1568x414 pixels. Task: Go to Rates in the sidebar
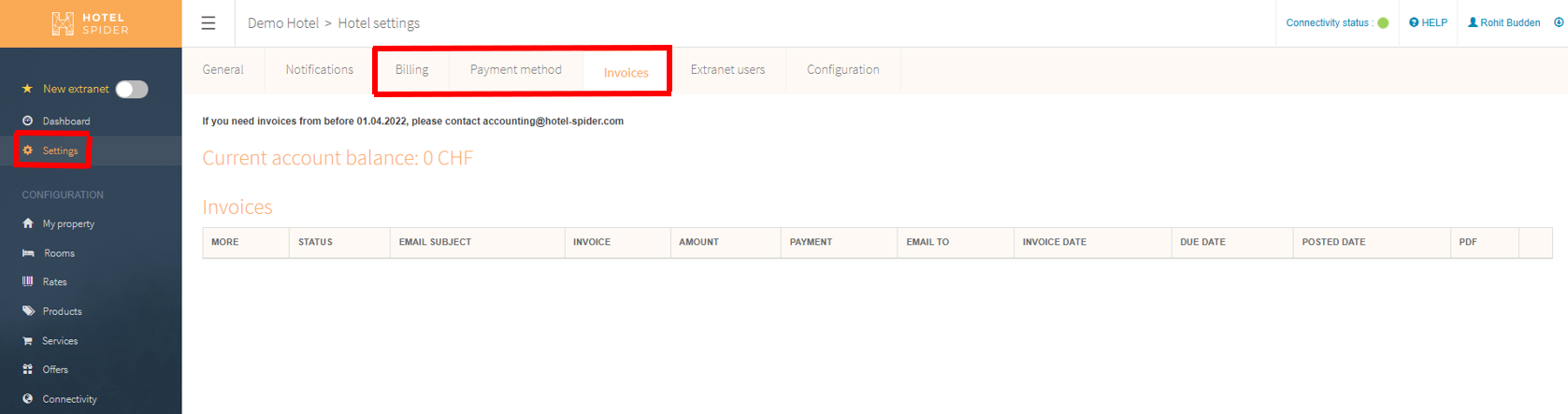click(55, 281)
